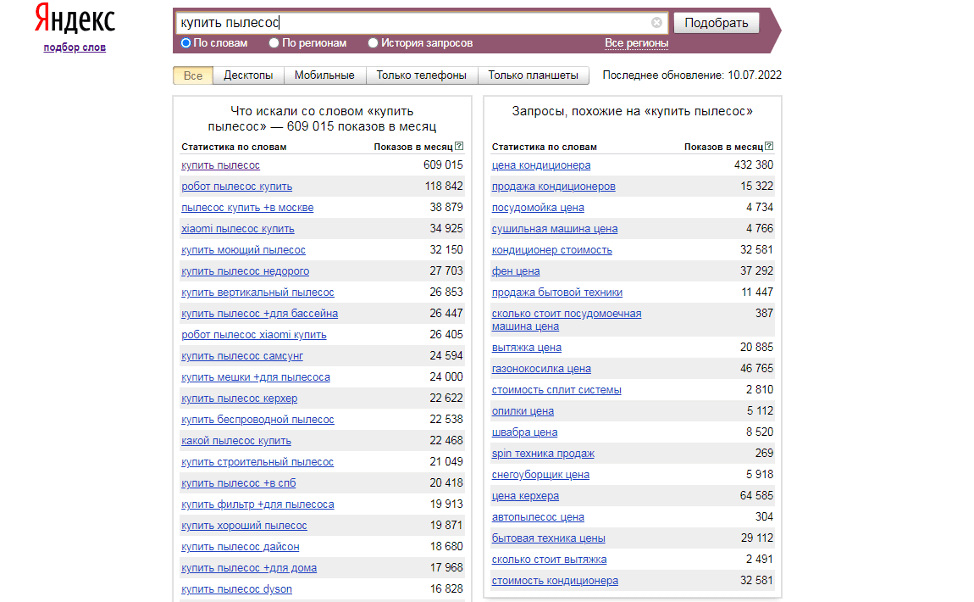The width and height of the screenshot is (974, 602).
Task: Open 'стоимость кондиционера' link
Action: click(x=555, y=580)
